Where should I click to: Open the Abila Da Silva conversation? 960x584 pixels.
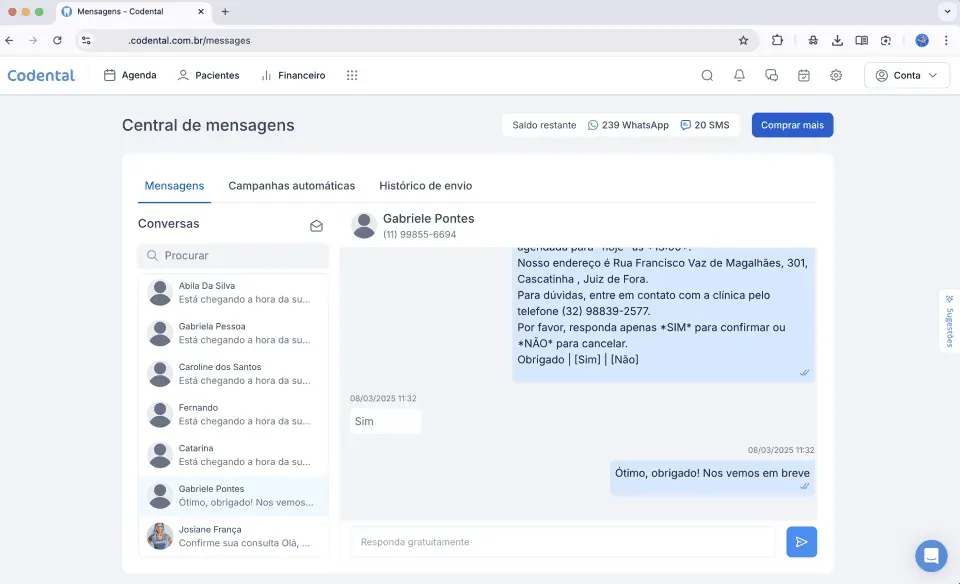click(x=233, y=293)
